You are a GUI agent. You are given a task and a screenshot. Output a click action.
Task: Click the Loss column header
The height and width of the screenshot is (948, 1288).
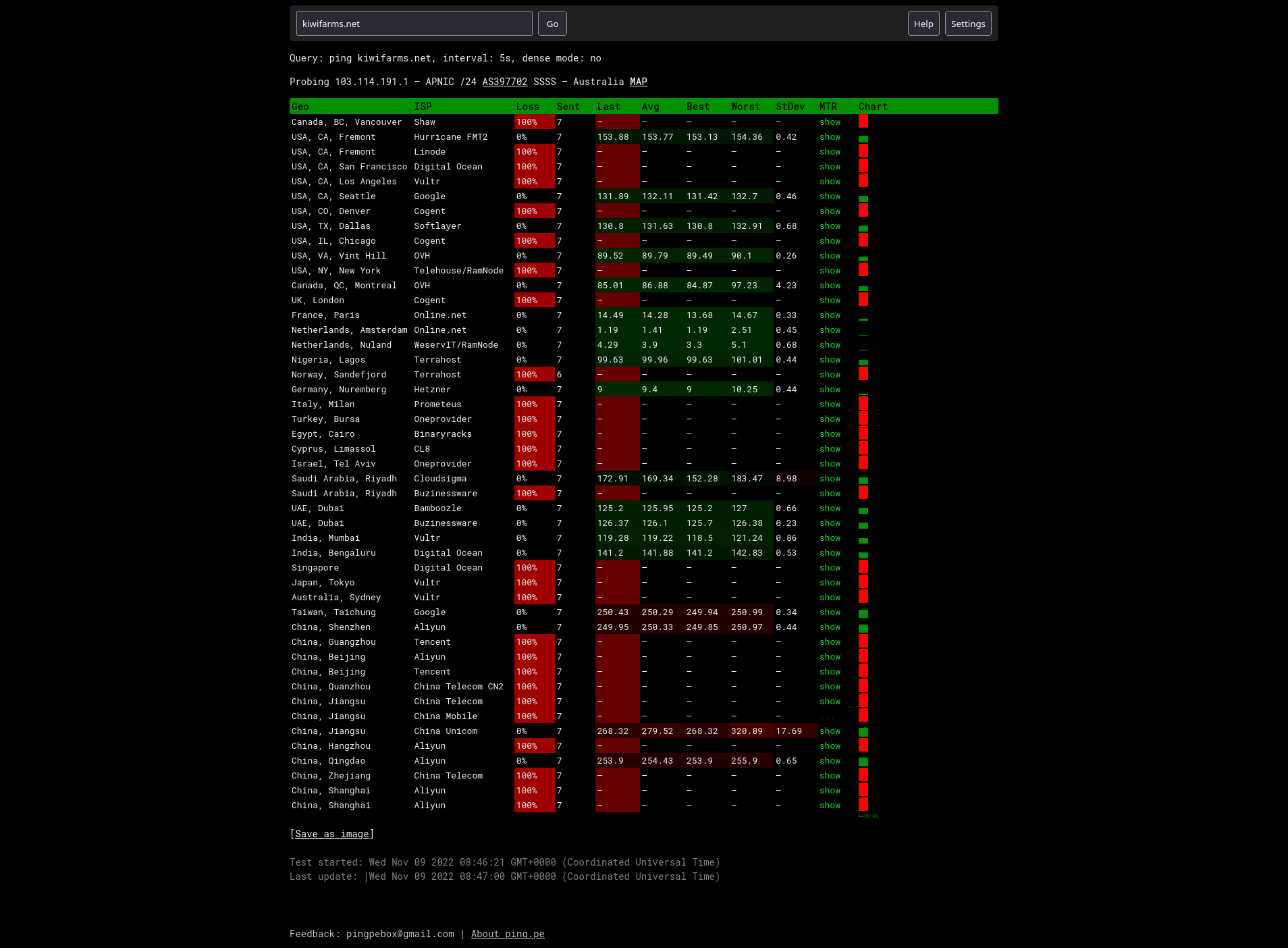pos(527,107)
